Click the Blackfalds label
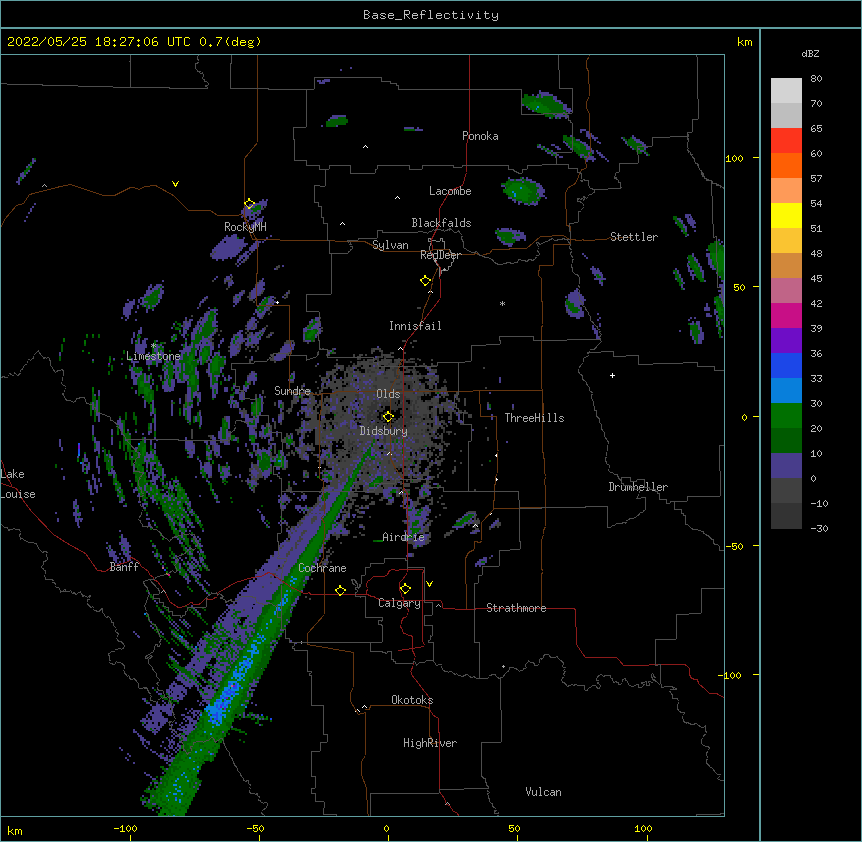This screenshot has width=862, height=842. 441,223
